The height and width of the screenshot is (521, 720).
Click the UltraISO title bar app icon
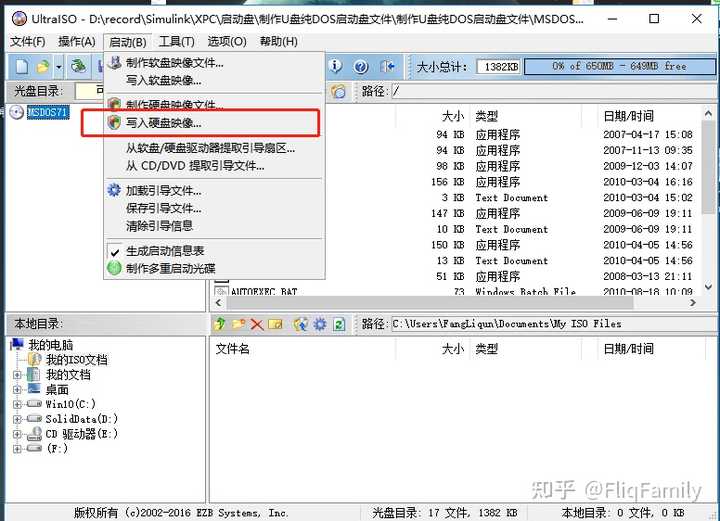pos(19,19)
